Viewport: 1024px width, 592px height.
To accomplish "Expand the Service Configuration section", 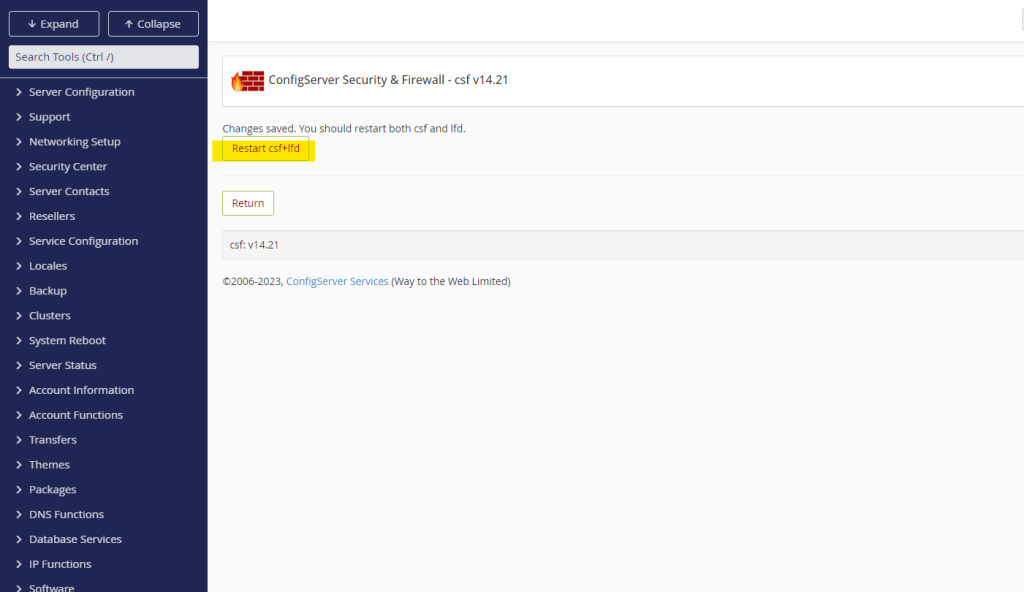I will tap(83, 241).
